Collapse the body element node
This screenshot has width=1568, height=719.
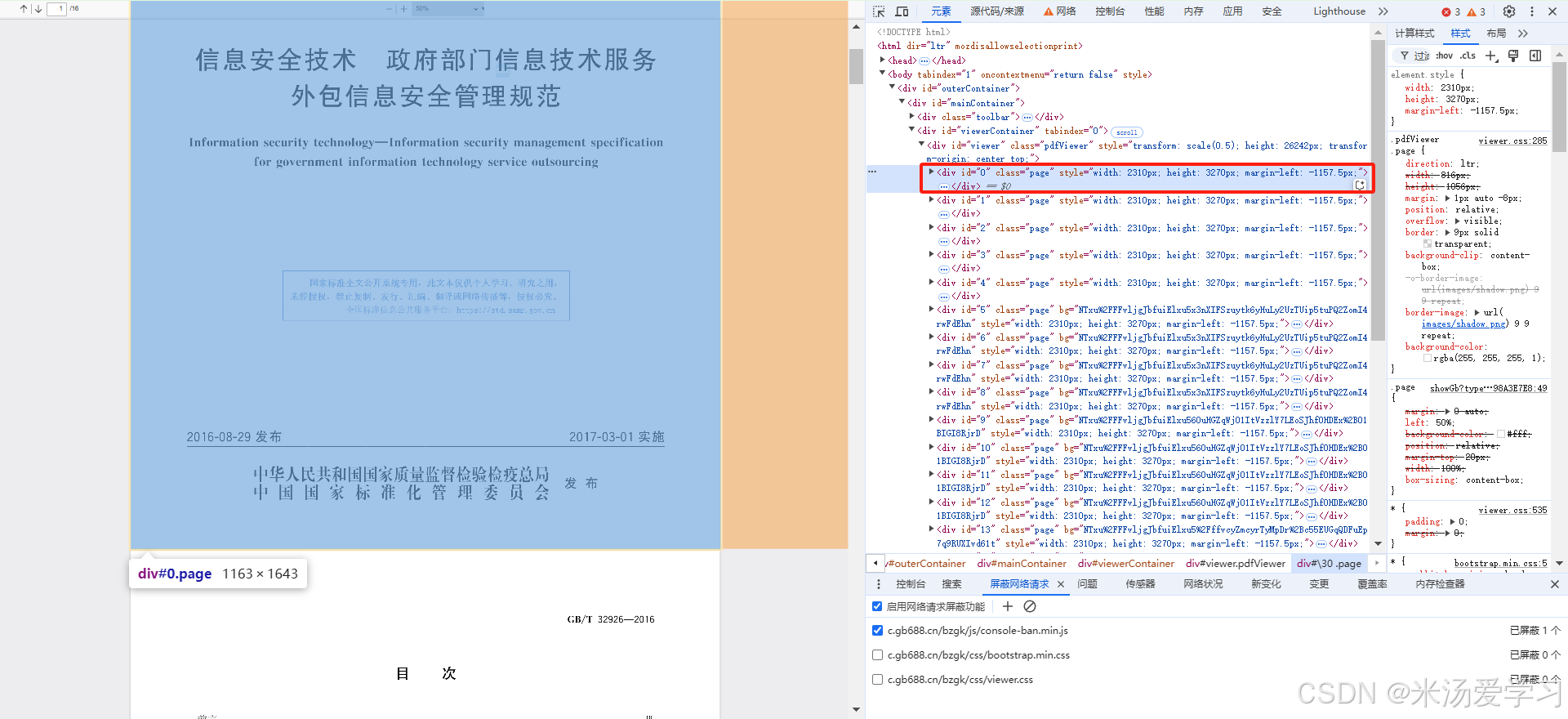[x=883, y=74]
